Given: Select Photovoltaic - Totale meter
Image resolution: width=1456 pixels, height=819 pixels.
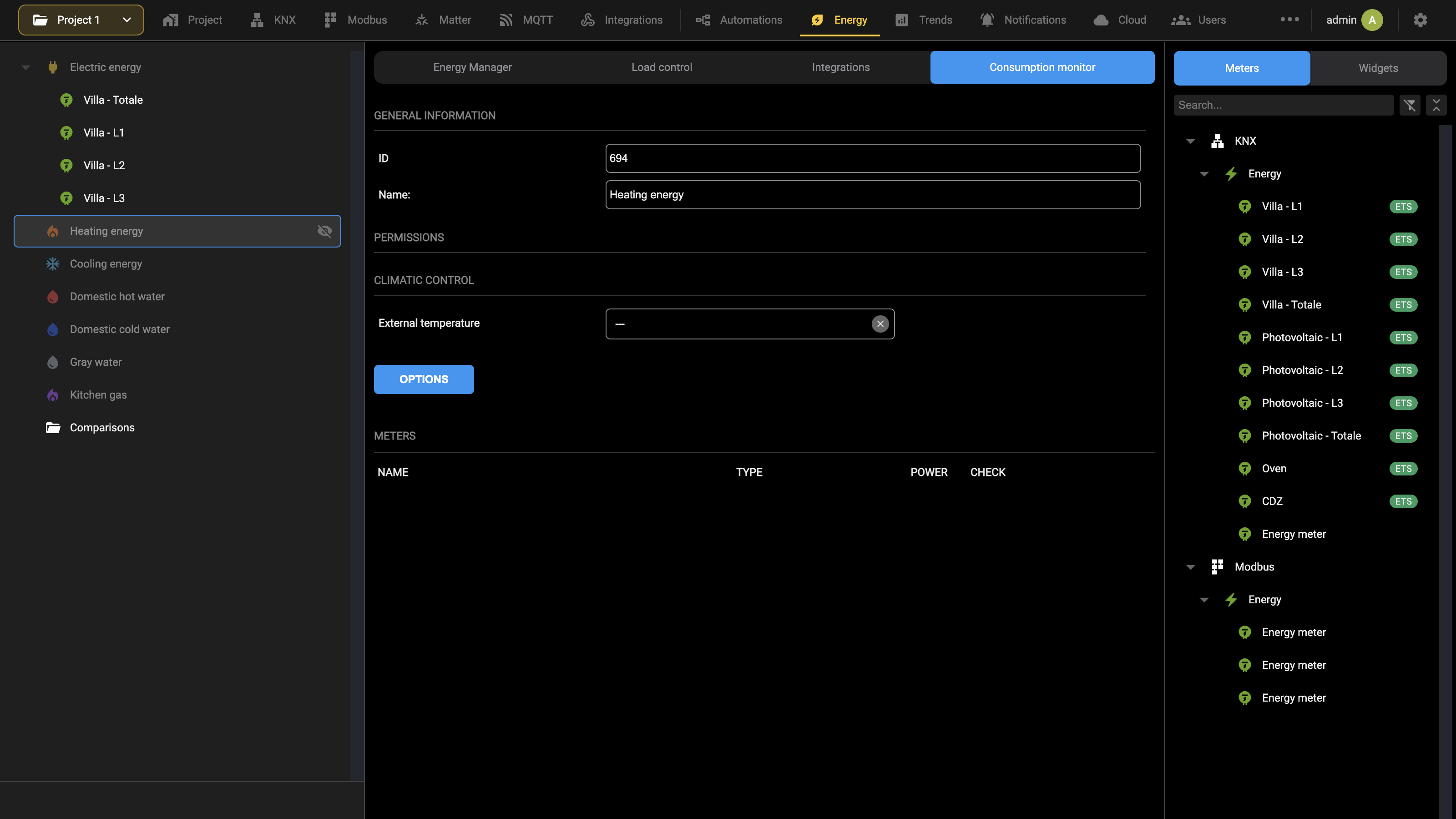Looking at the screenshot, I should 1311,436.
